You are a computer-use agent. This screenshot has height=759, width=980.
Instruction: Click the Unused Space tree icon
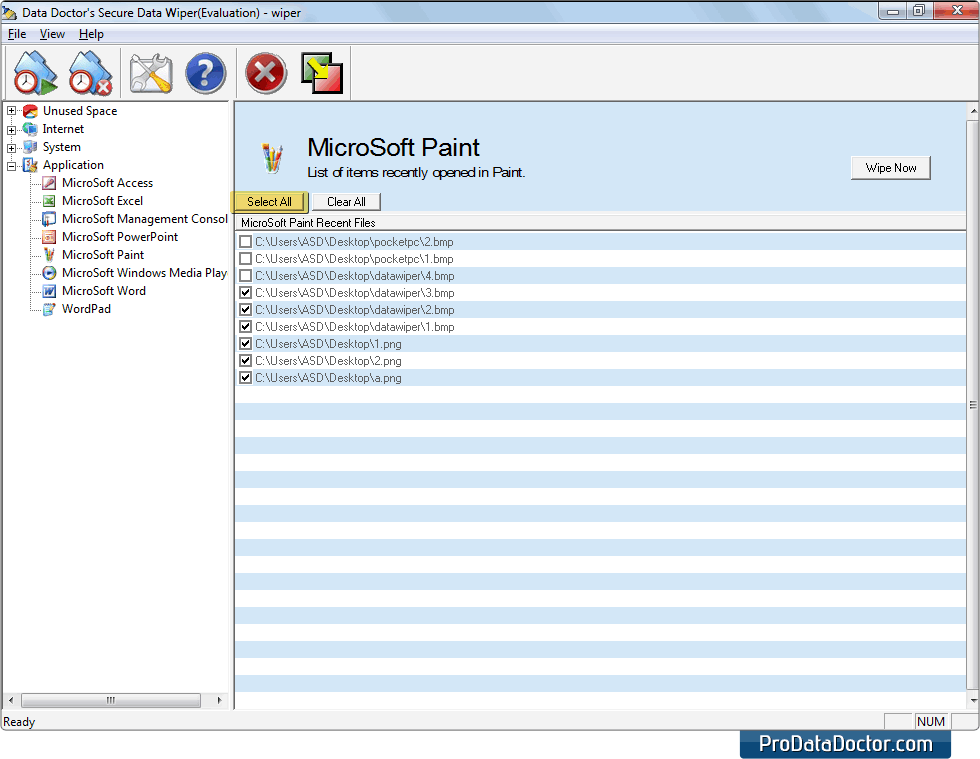[30, 111]
